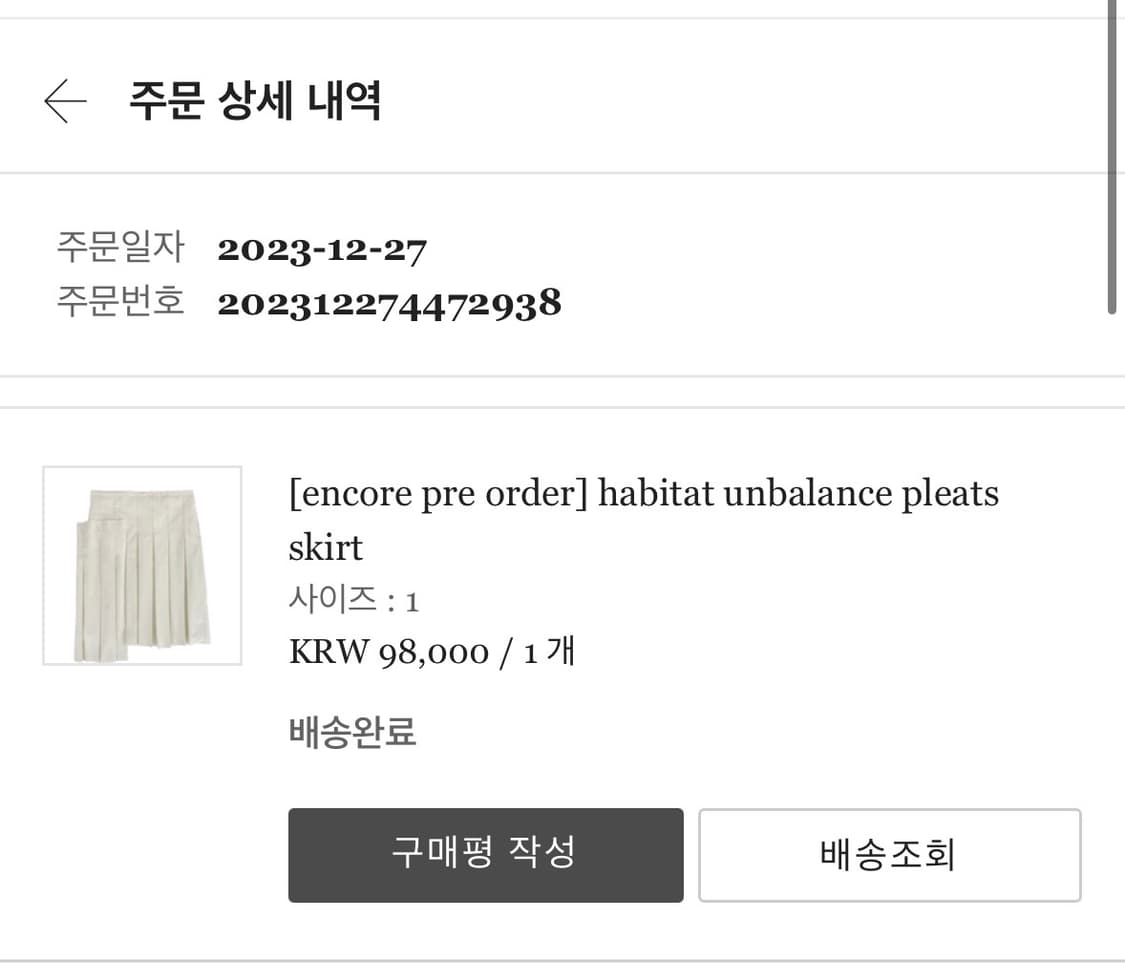Start a purchase review with 구매평 작성
The image size is (1125, 965).
tap(485, 855)
